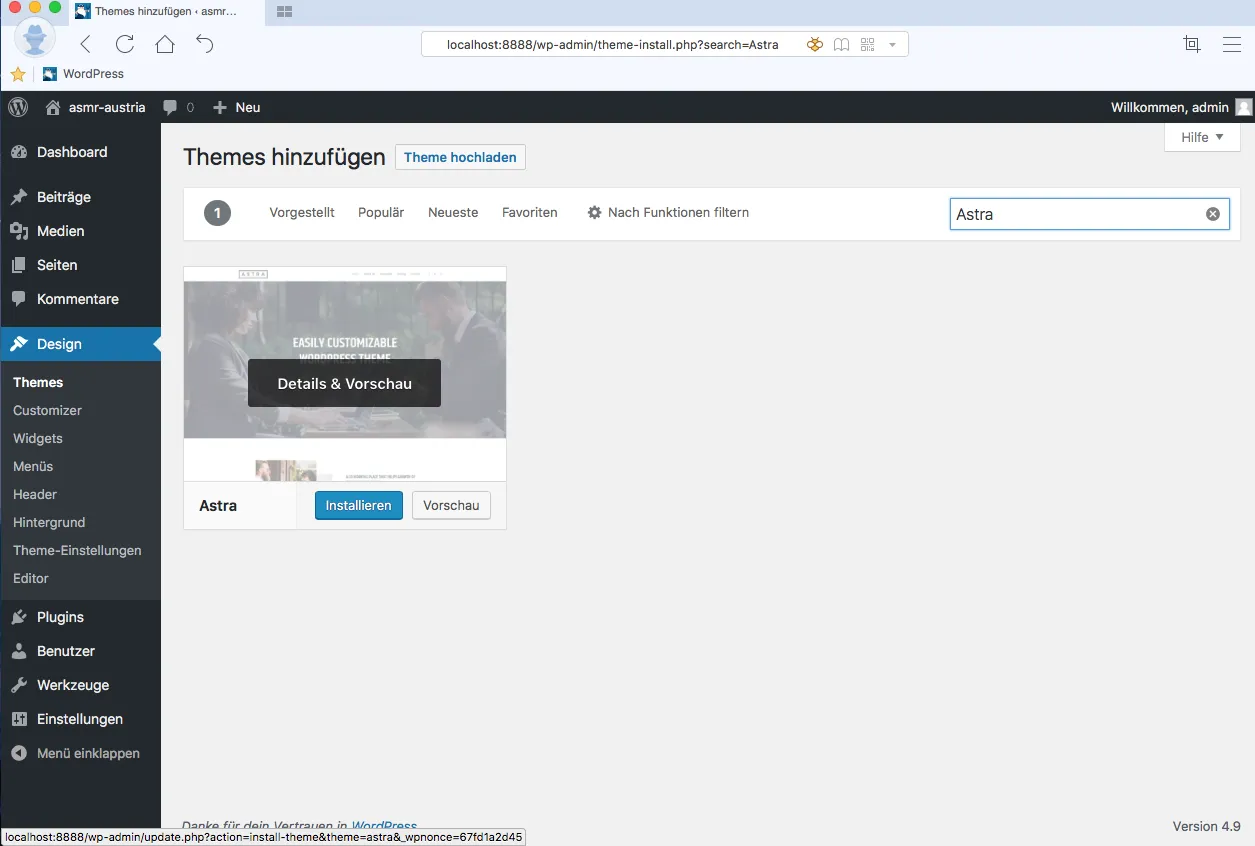Viewport: 1255px width, 846px height.
Task: Open Medien in the sidebar
Action: click(x=80, y=231)
